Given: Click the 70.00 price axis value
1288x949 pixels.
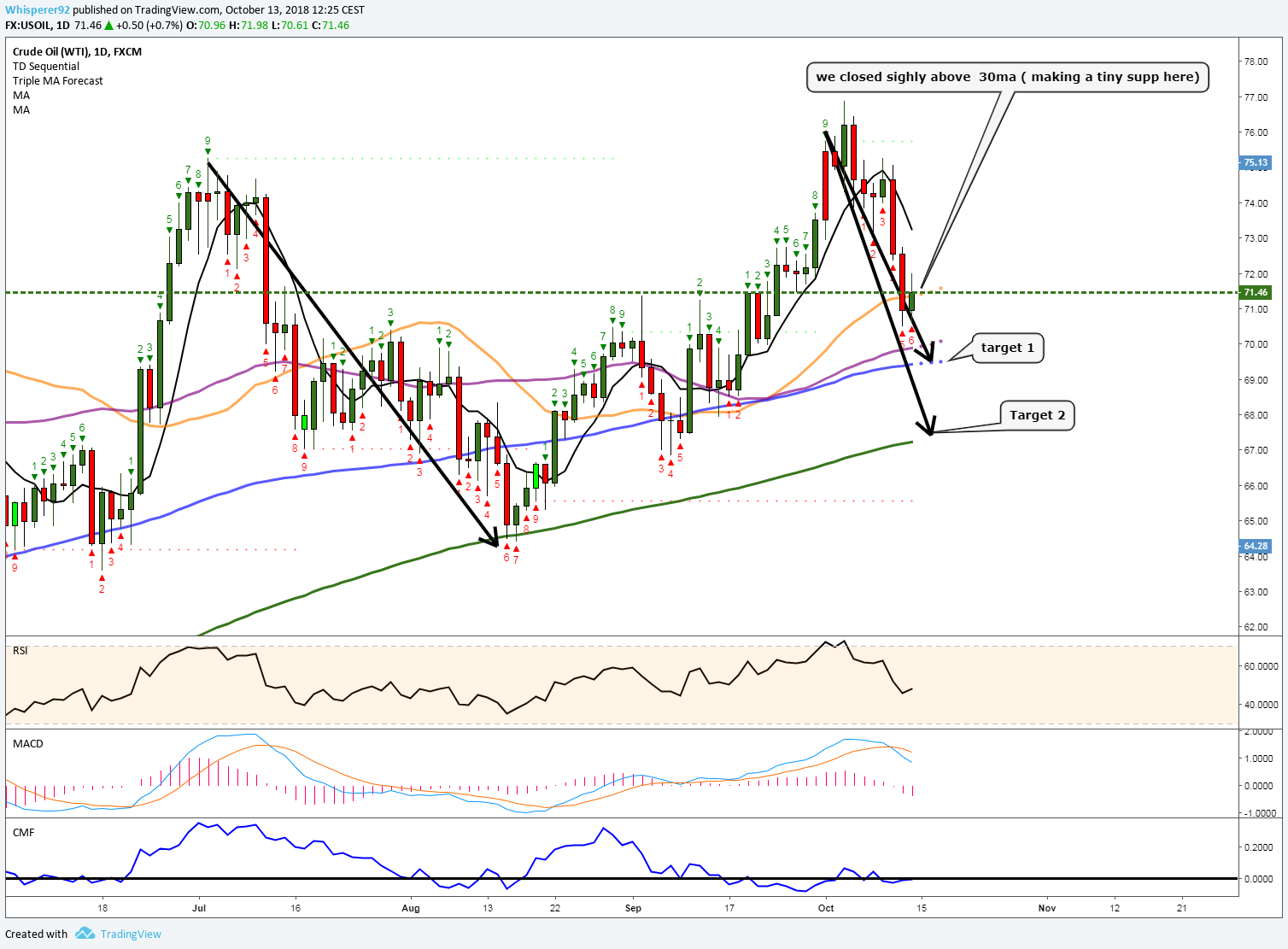Looking at the screenshot, I should [x=1256, y=344].
